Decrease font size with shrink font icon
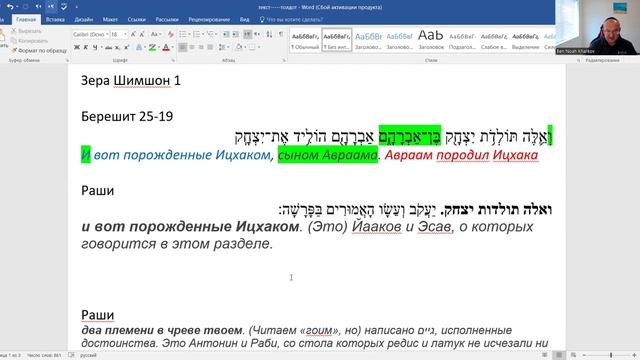This screenshot has width=640, height=360. (x=142, y=35)
